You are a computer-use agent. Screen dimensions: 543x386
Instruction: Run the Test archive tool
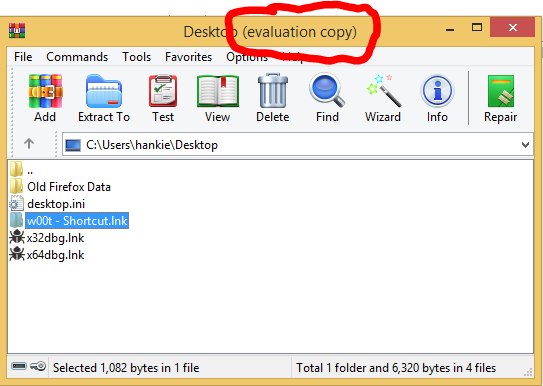[x=163, y=91]
